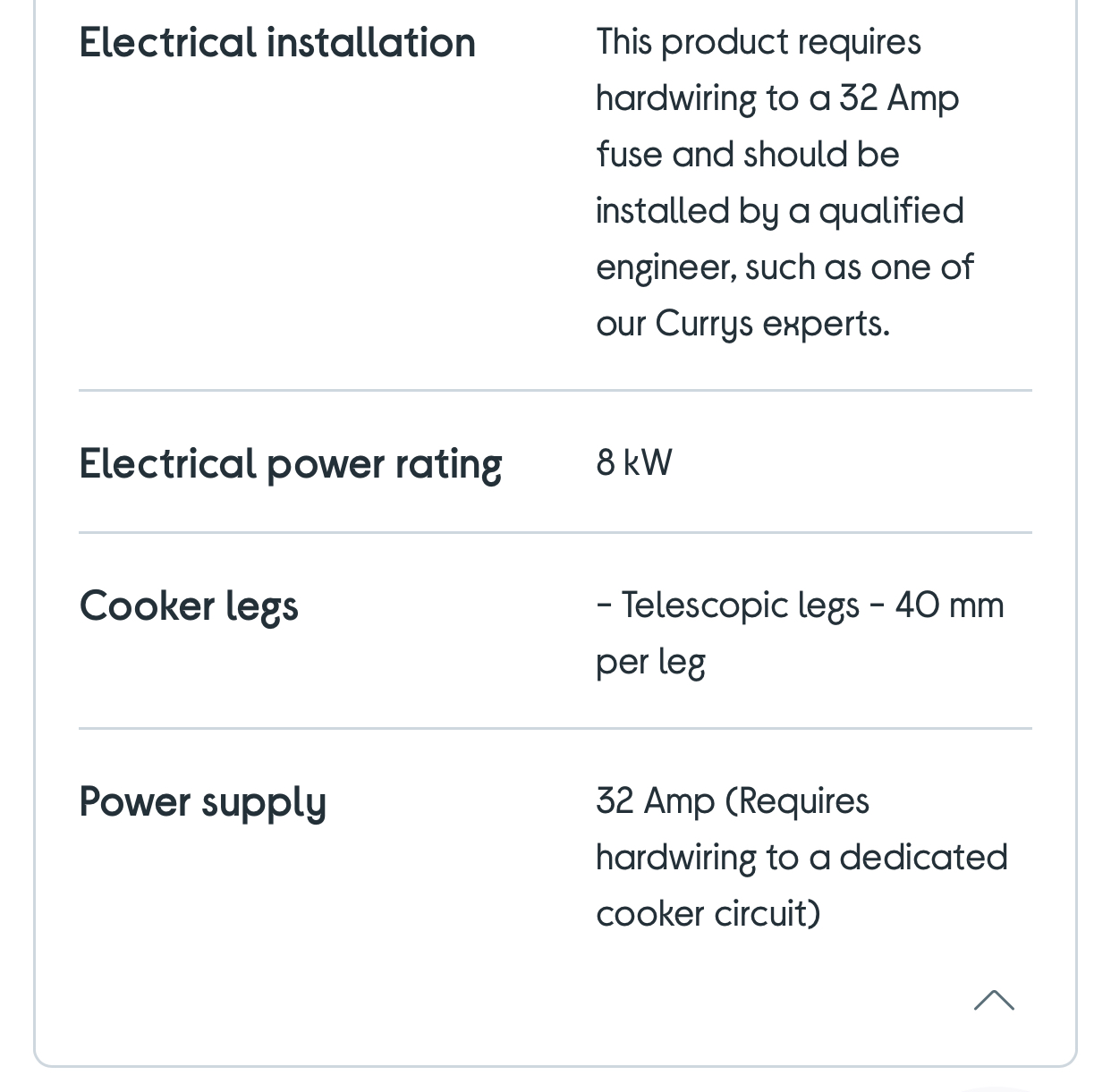Click the '40 mm' measurement text

click(949, 605)
